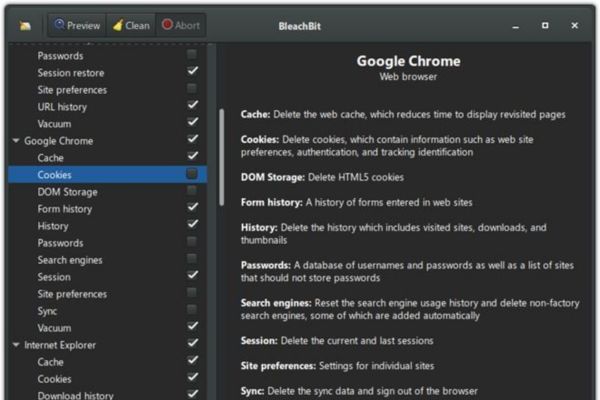
Task: Click the "Web browser" subtitle text
Action: click(x=408, y=77)
